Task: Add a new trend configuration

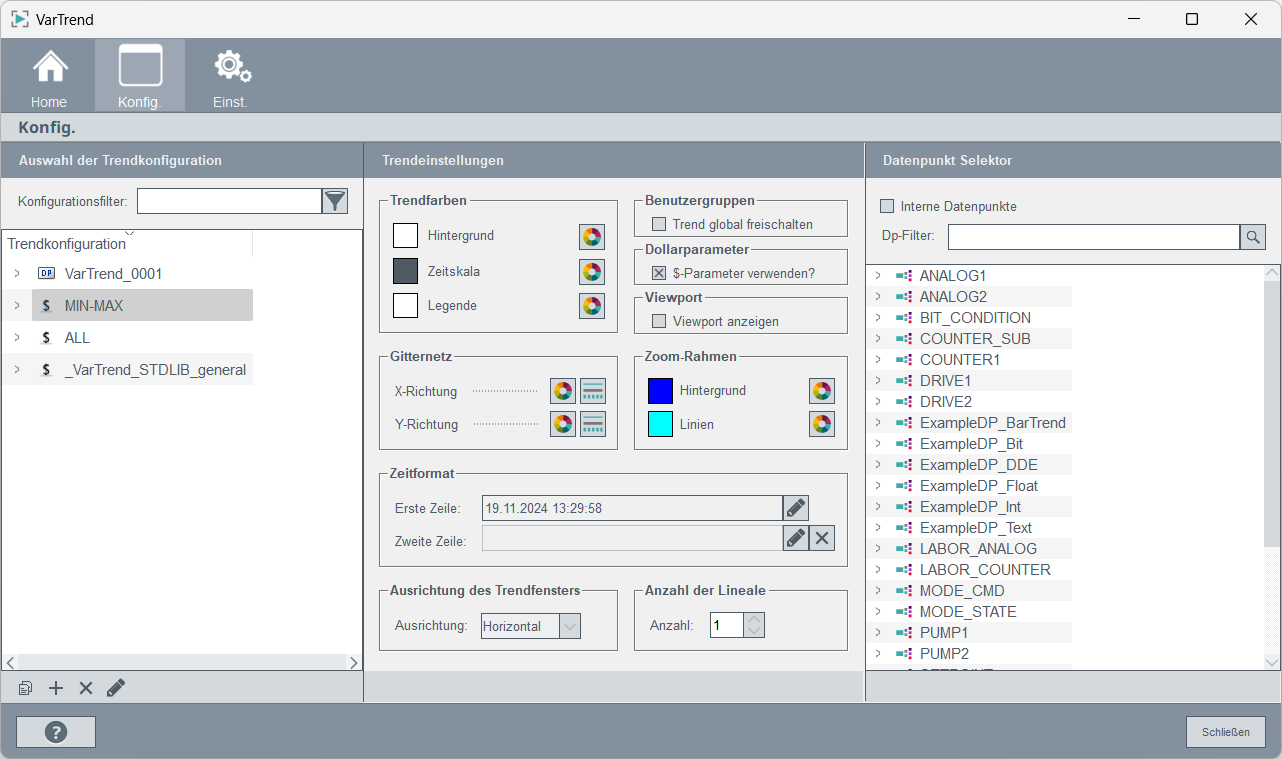Action: coord(56,688)
